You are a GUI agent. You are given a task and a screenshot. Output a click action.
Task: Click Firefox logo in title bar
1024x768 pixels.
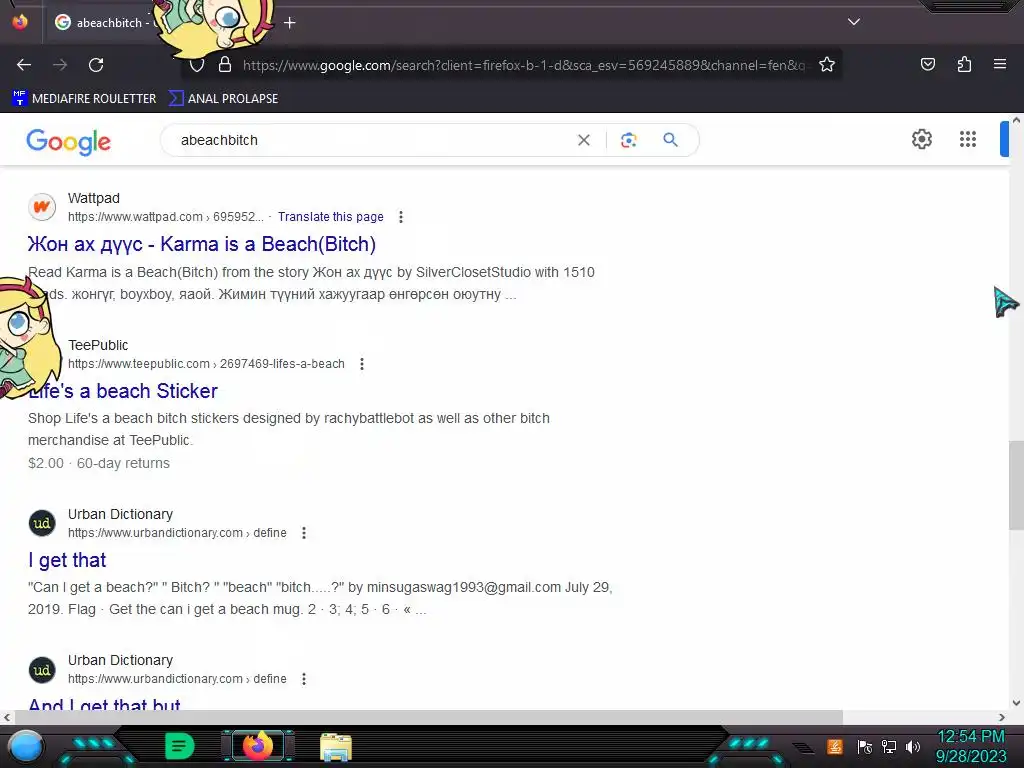point(20,22)
